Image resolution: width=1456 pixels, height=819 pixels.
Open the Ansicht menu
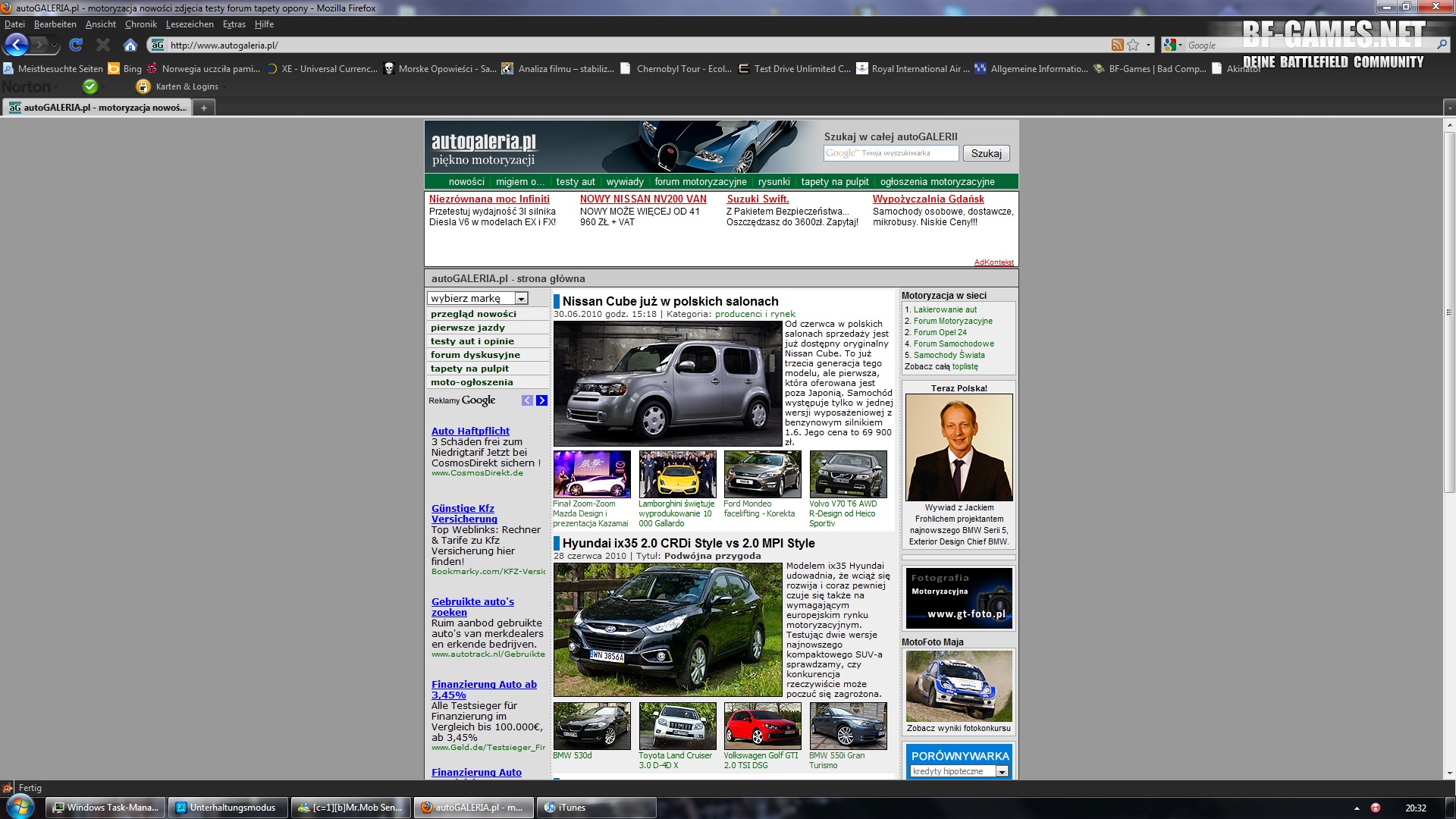point(101,24)
